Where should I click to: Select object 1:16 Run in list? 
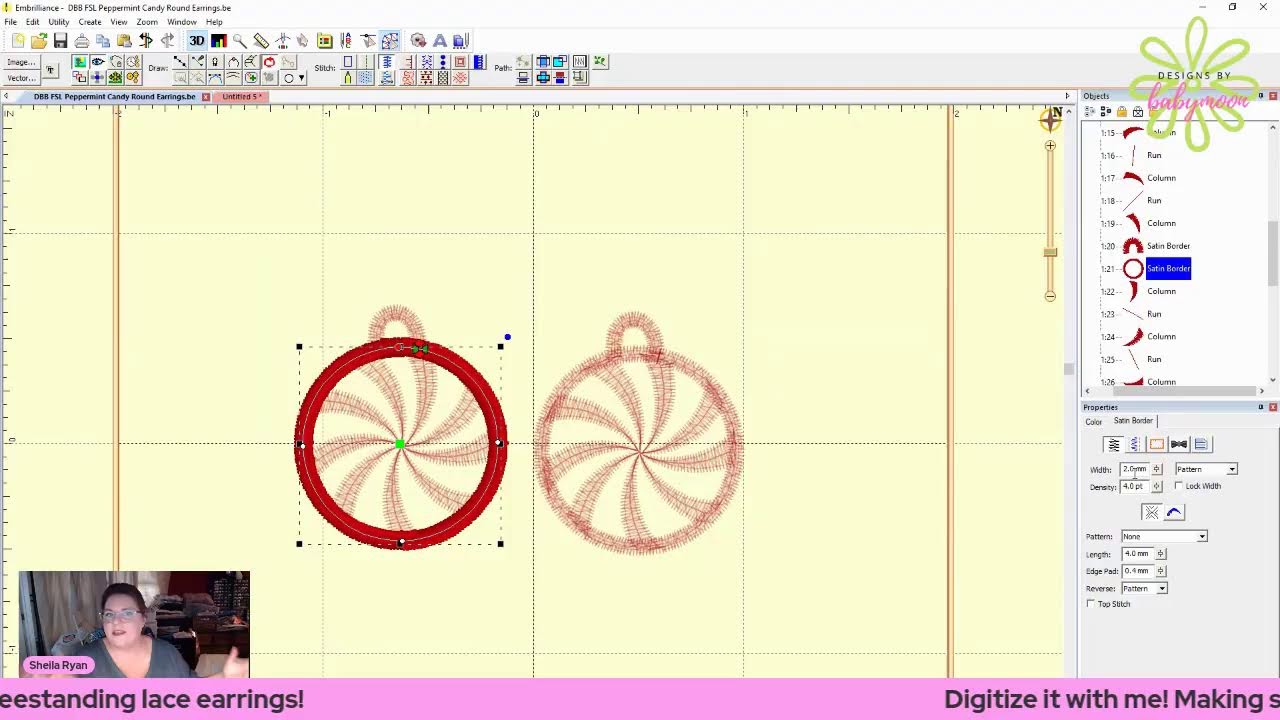click(1154, 155)
